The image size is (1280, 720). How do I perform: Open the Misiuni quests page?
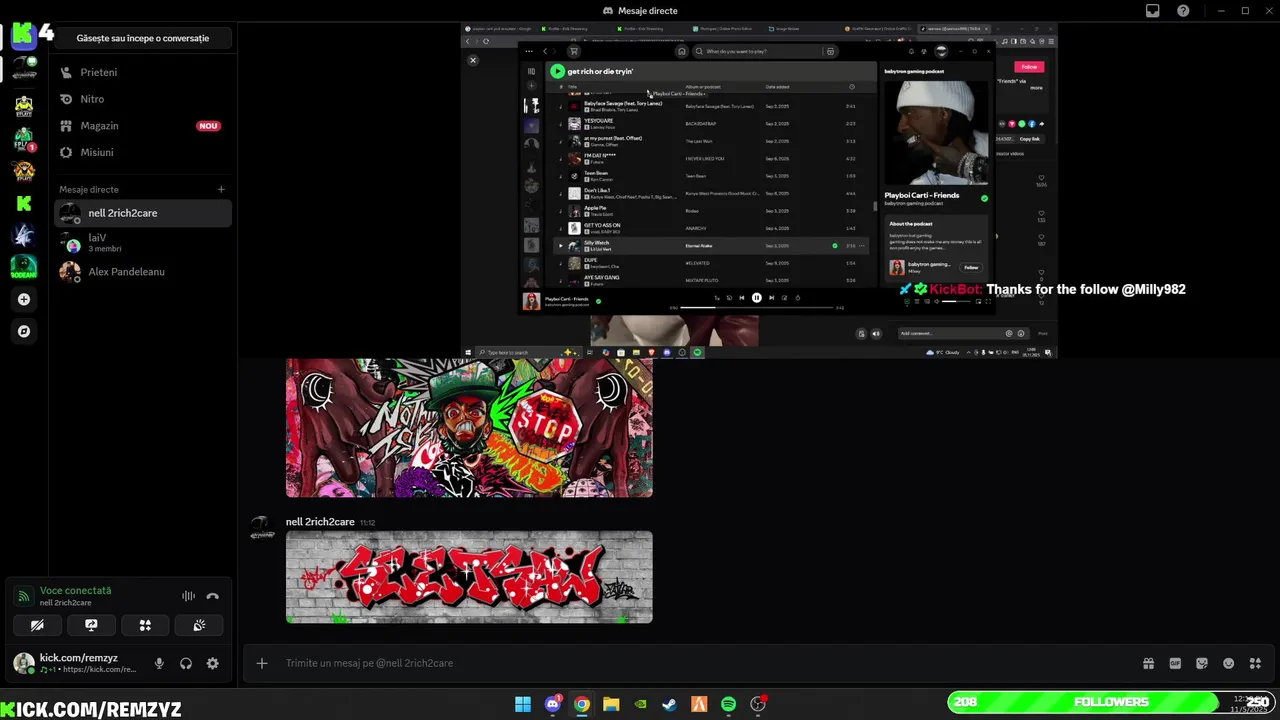(x=143, y=152)
